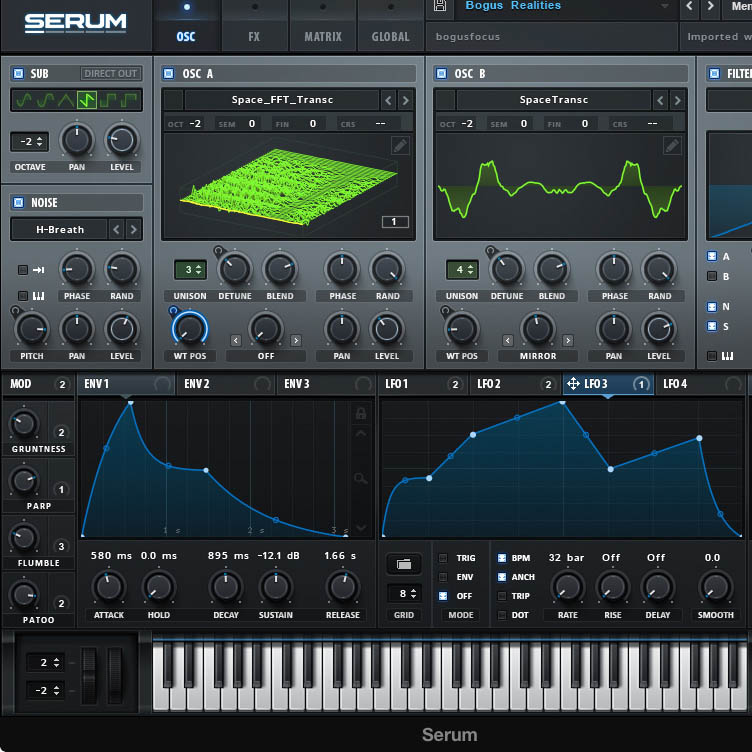Enable the LFO DOT checkbox
The height and width of the screenshot is (752, 752).
pyautogui.click(x=502, y=615)
